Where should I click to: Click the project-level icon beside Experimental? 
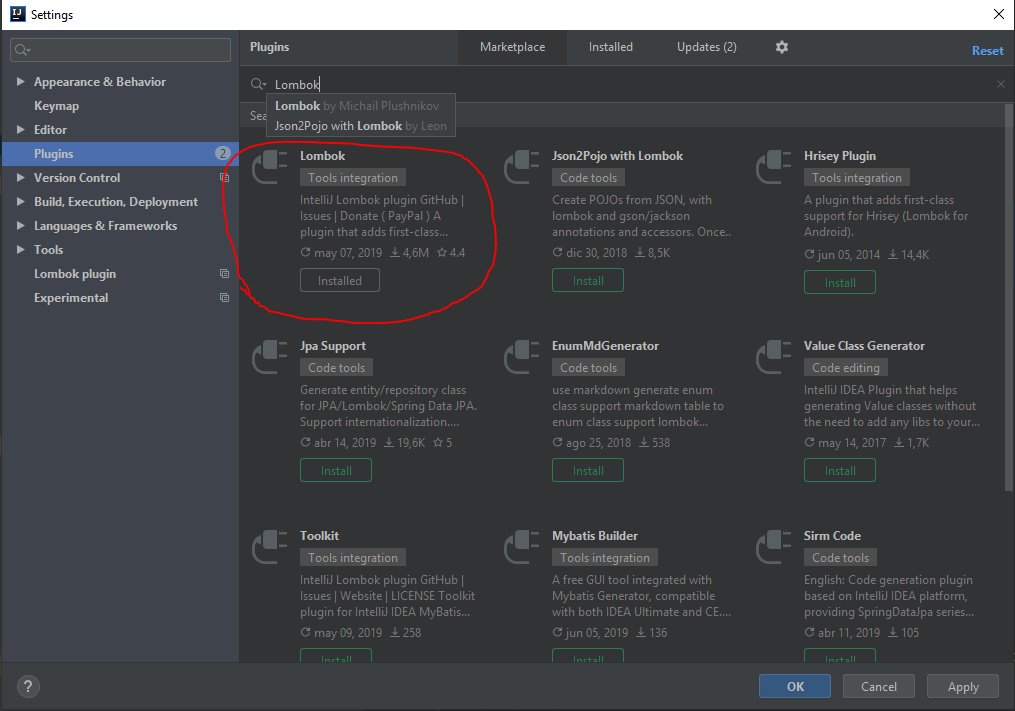pyautogui.click(x=225, y=298)
